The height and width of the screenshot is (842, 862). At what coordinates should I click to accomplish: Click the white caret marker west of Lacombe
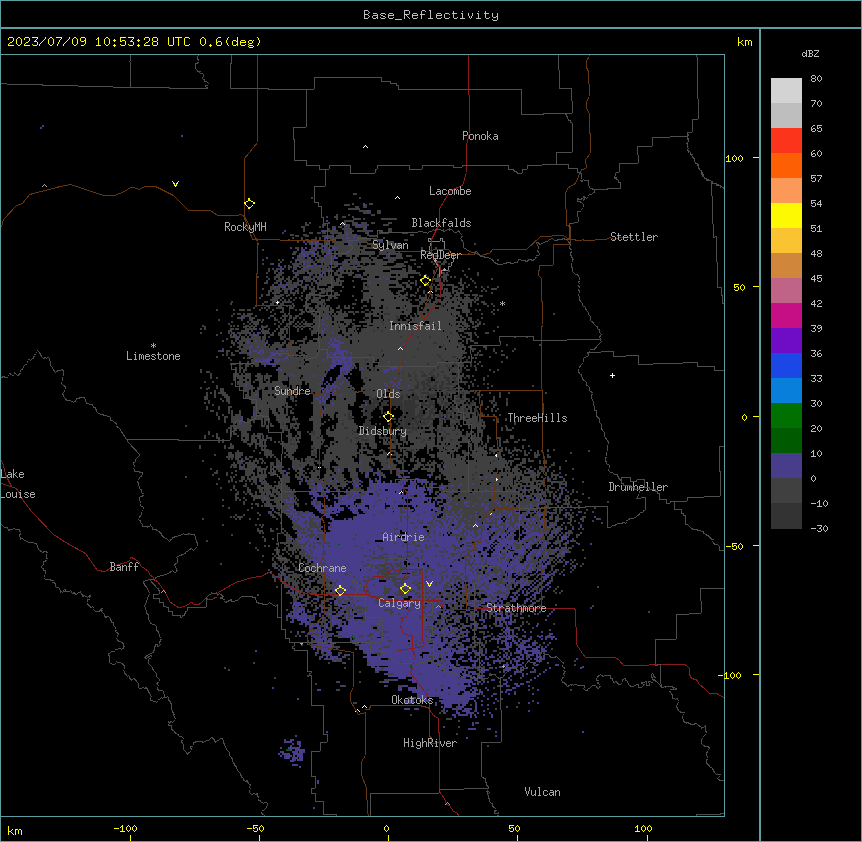click(x=397, y=198)
